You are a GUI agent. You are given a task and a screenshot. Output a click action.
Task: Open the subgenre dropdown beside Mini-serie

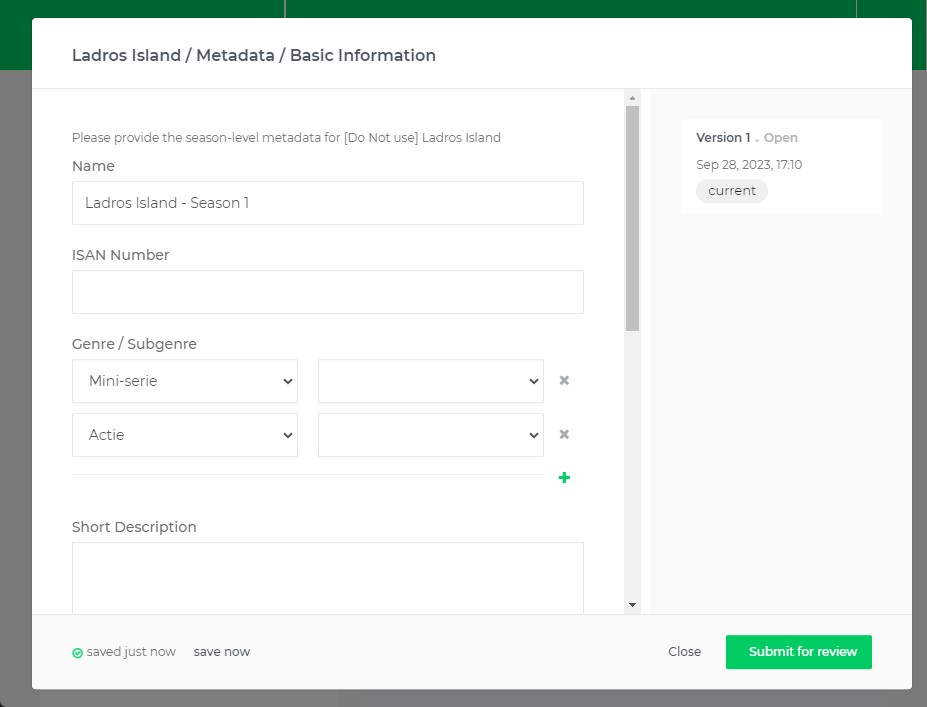click(430, 381)
